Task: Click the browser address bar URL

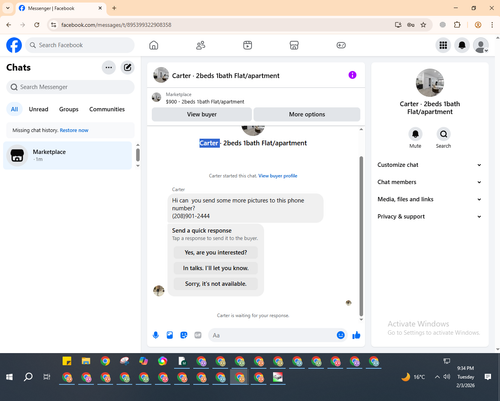Action: point(116,25)
